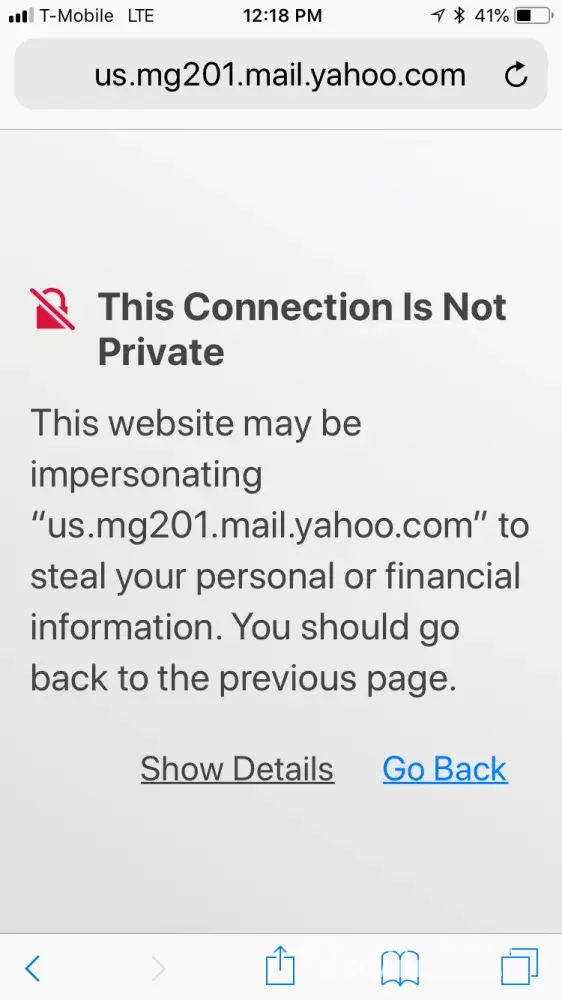
Task: Tap the location services arrow icon
Action: pyautogui.click(x=437, y=15)
